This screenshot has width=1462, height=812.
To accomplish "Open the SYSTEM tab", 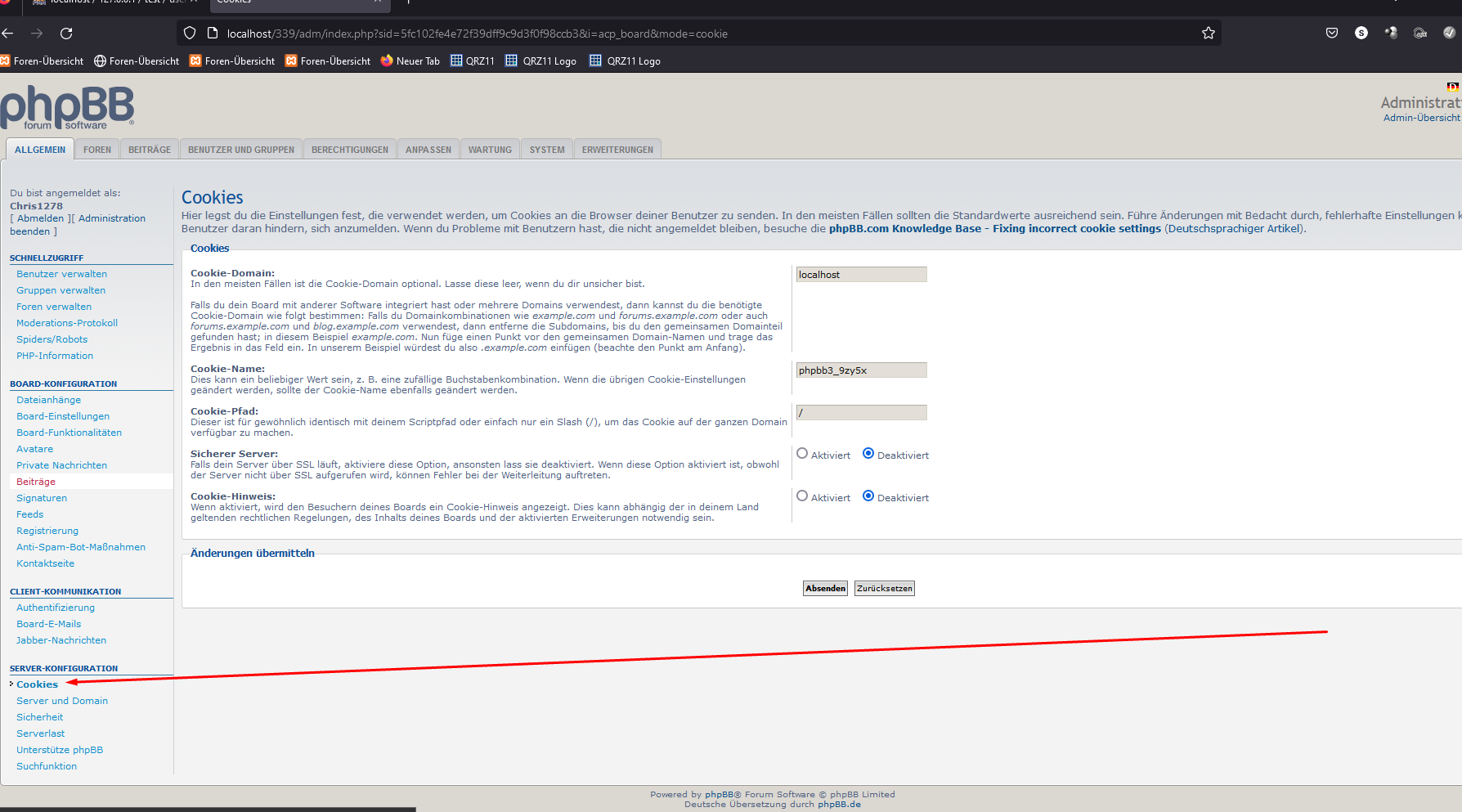I will tap(547, 150).
